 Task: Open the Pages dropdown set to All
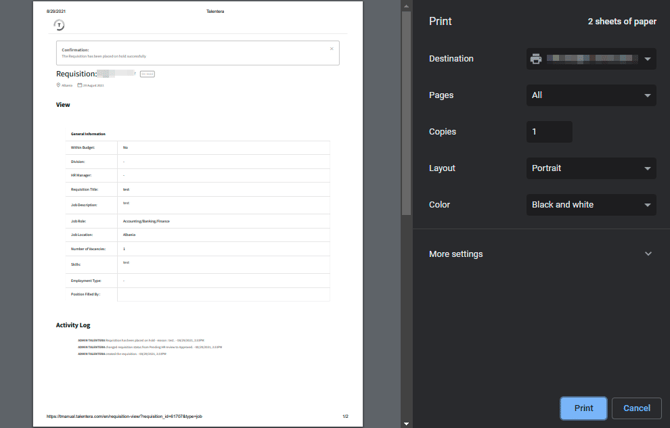(591, 96)
